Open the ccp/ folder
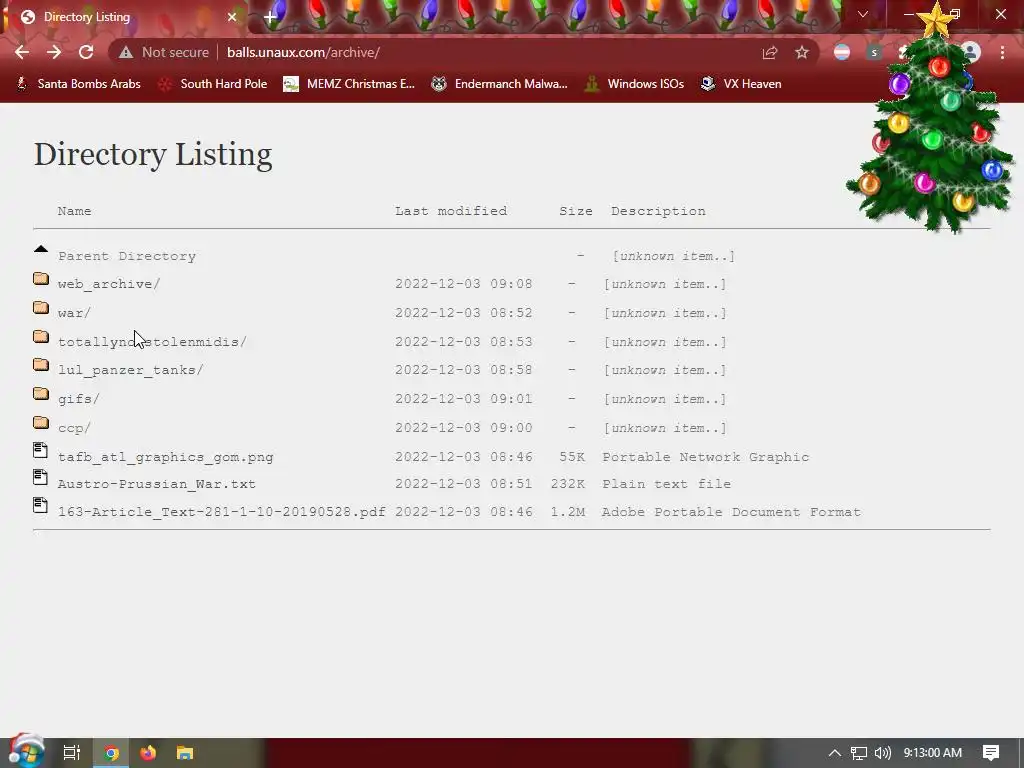 coord(74,428)
